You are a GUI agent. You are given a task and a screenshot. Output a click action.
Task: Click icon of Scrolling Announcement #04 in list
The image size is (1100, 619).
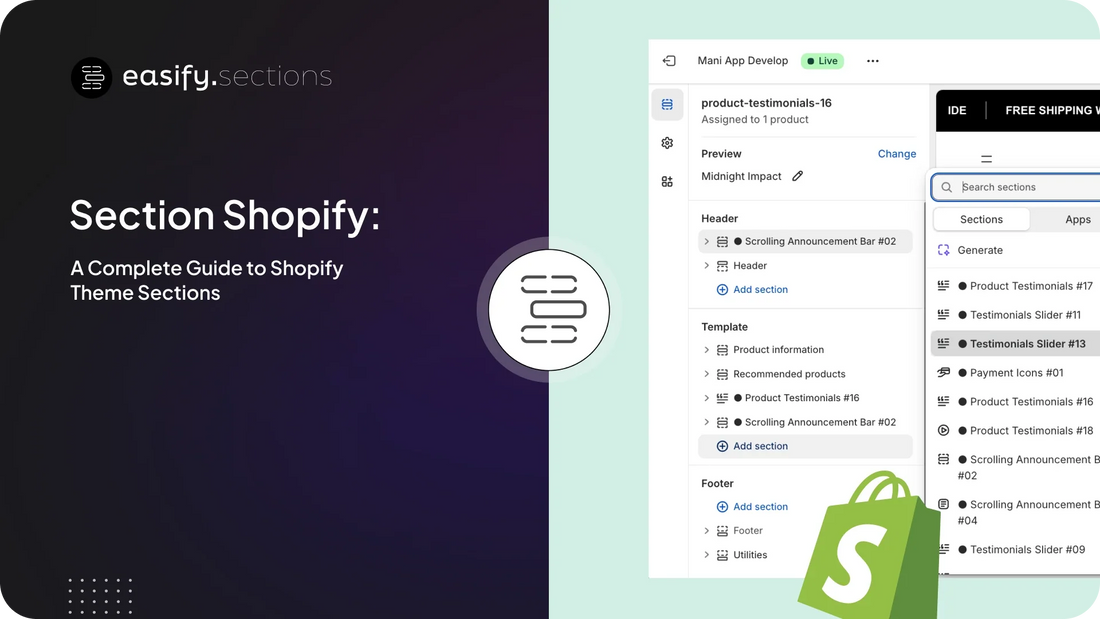pos(944,504)
